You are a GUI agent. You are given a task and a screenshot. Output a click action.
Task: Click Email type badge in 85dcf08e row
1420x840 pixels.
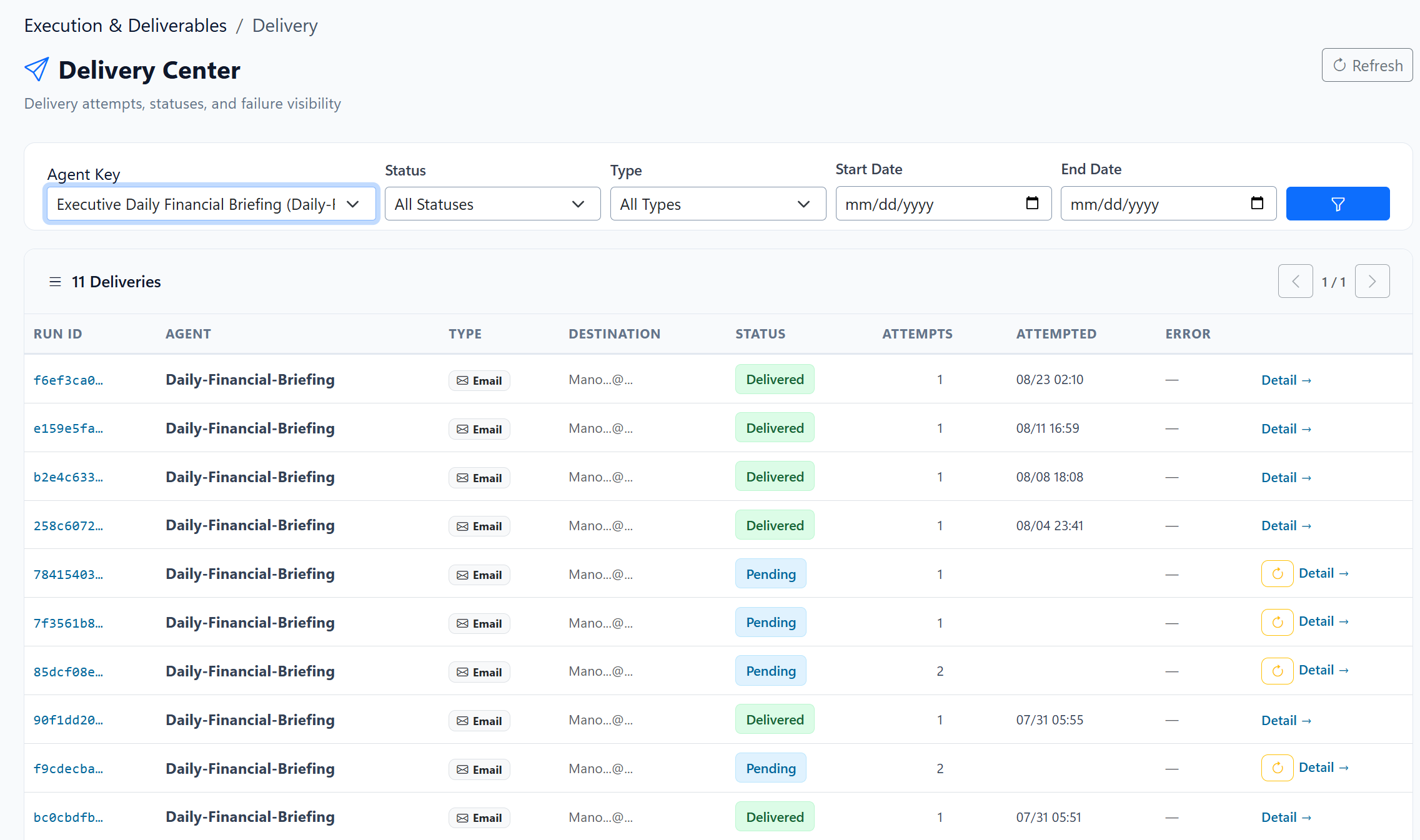coord(479,672)
